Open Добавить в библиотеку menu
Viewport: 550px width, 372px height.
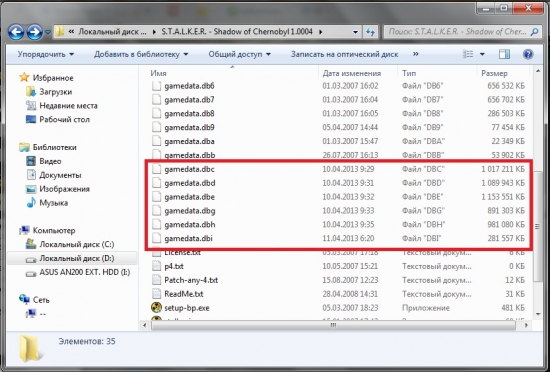click(141, 54)
